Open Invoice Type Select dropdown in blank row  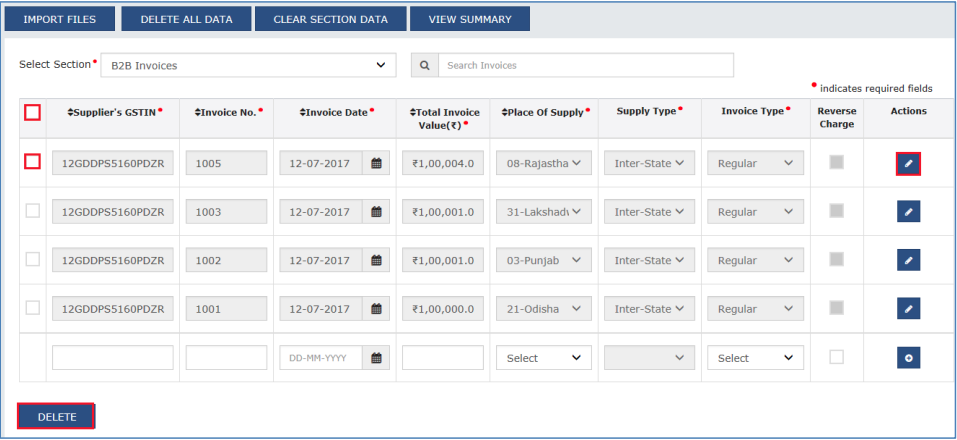point(756,358)
